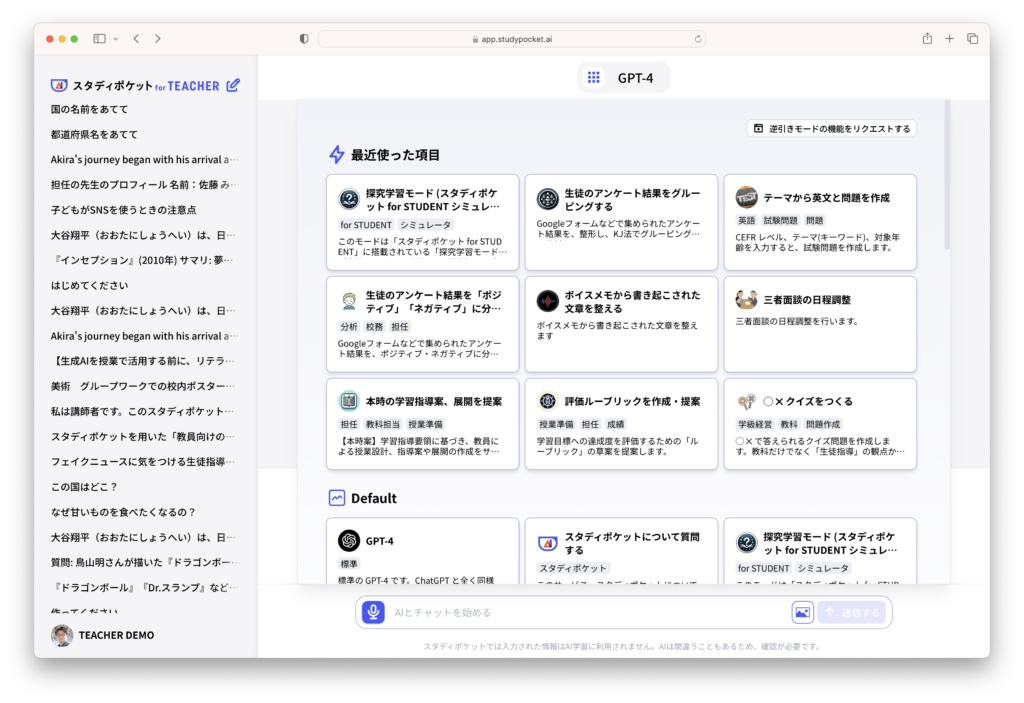This screenshot has width=1024, height=703.
Task: Click the 校務 tag on ポジティブ・ネガティブ card
Action: (374, 327)
